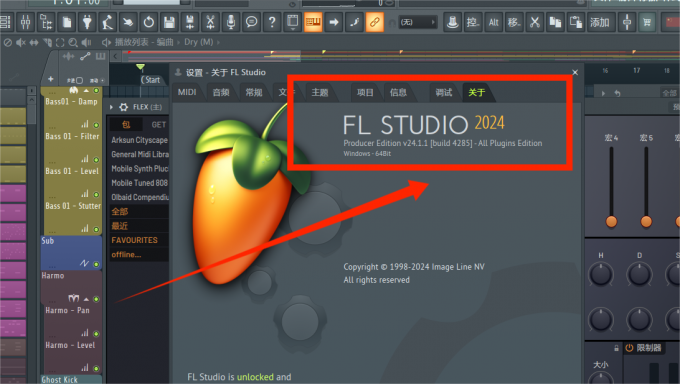Click the microphone recording icon
This screenshot has height=384, width=680.
pos(231,22)
